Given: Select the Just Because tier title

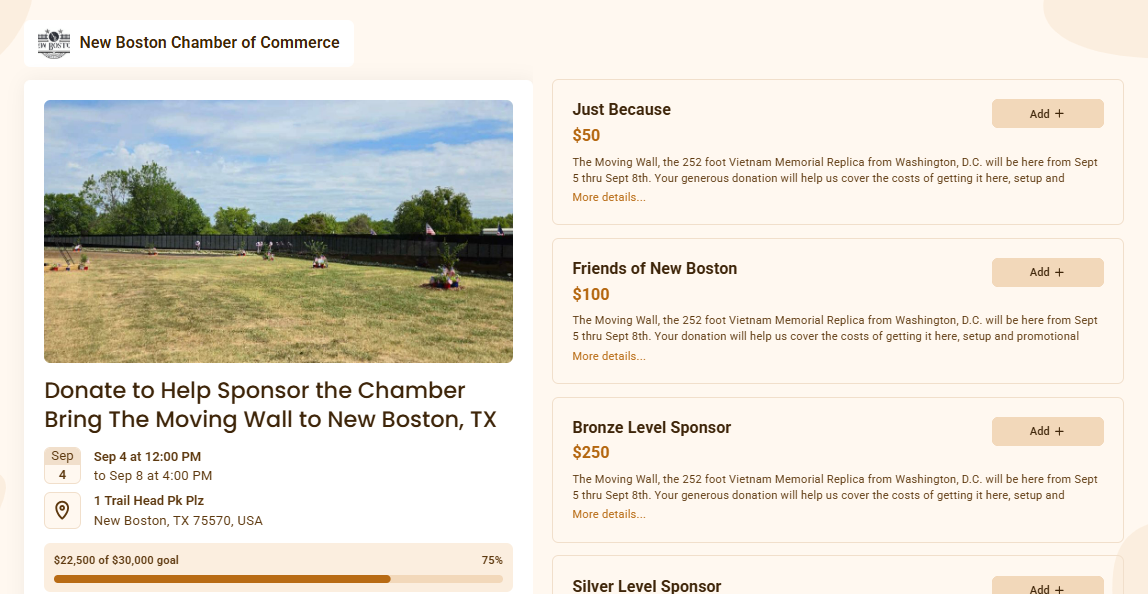Looking at the screenshot, I should coord(621,110).
